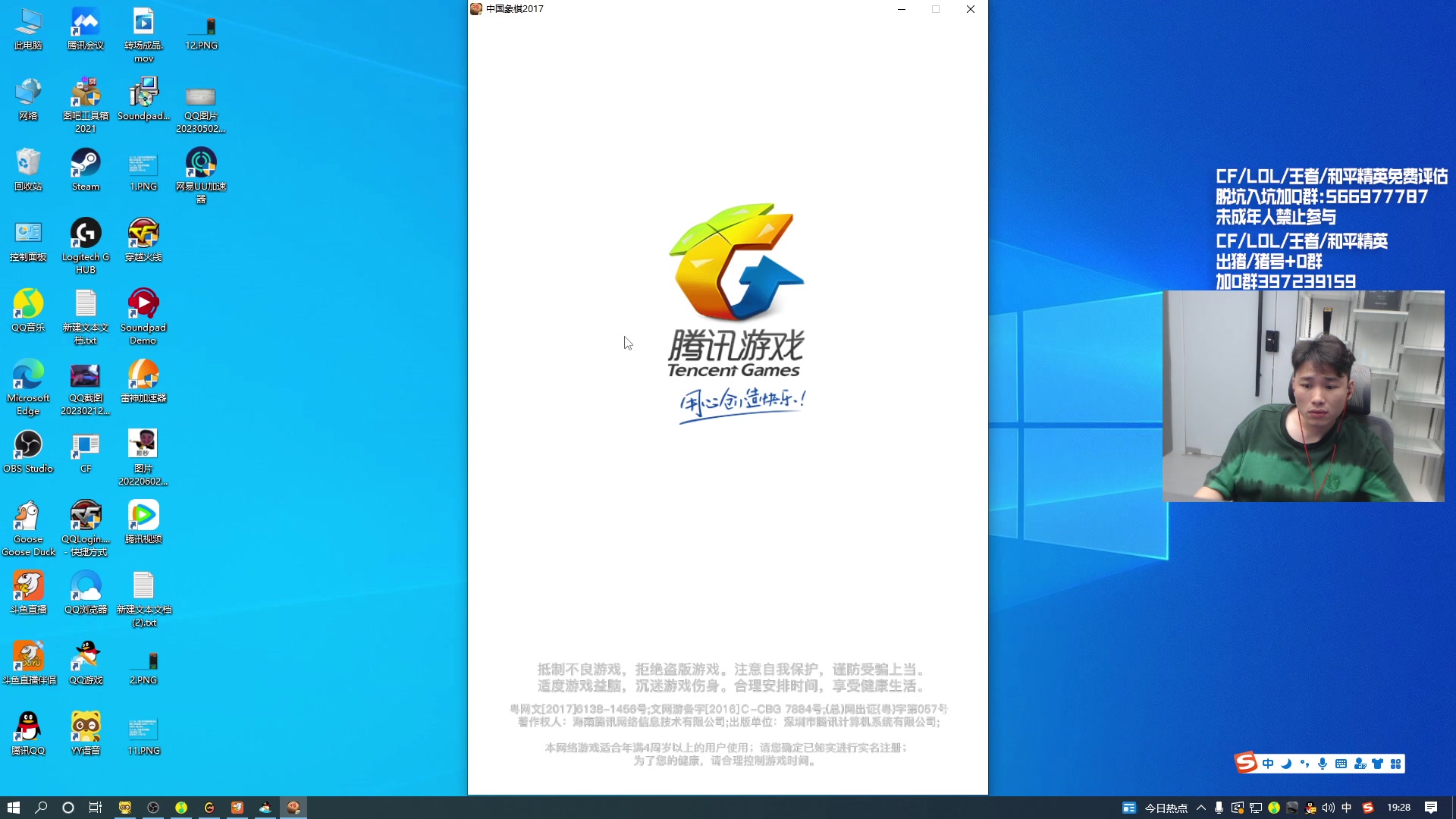Open the 控制面板 icon
1456x819 pixels.
point(28,240)
